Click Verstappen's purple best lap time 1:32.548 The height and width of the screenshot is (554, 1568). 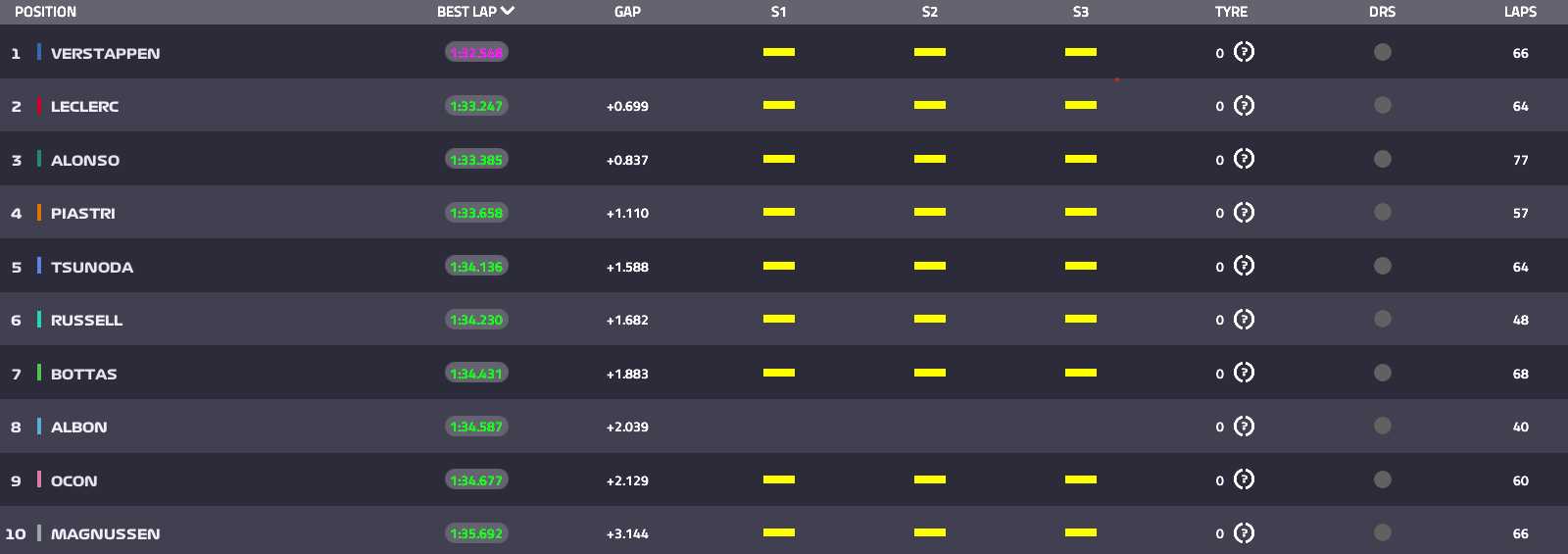click(x=476, y=53)
